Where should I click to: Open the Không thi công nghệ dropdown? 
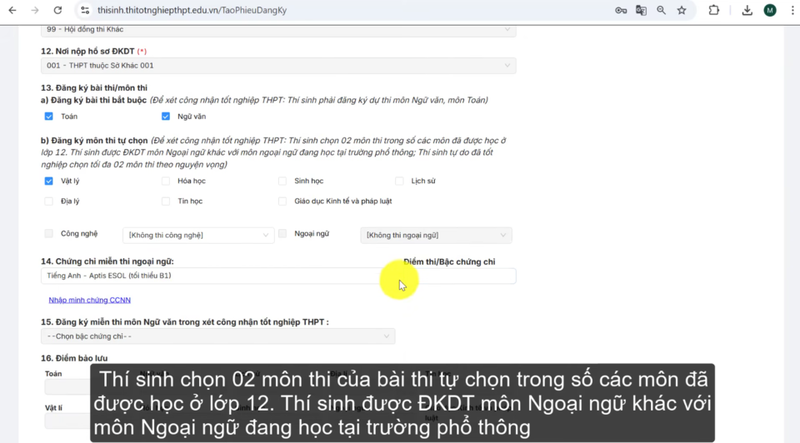click(198, 235)
